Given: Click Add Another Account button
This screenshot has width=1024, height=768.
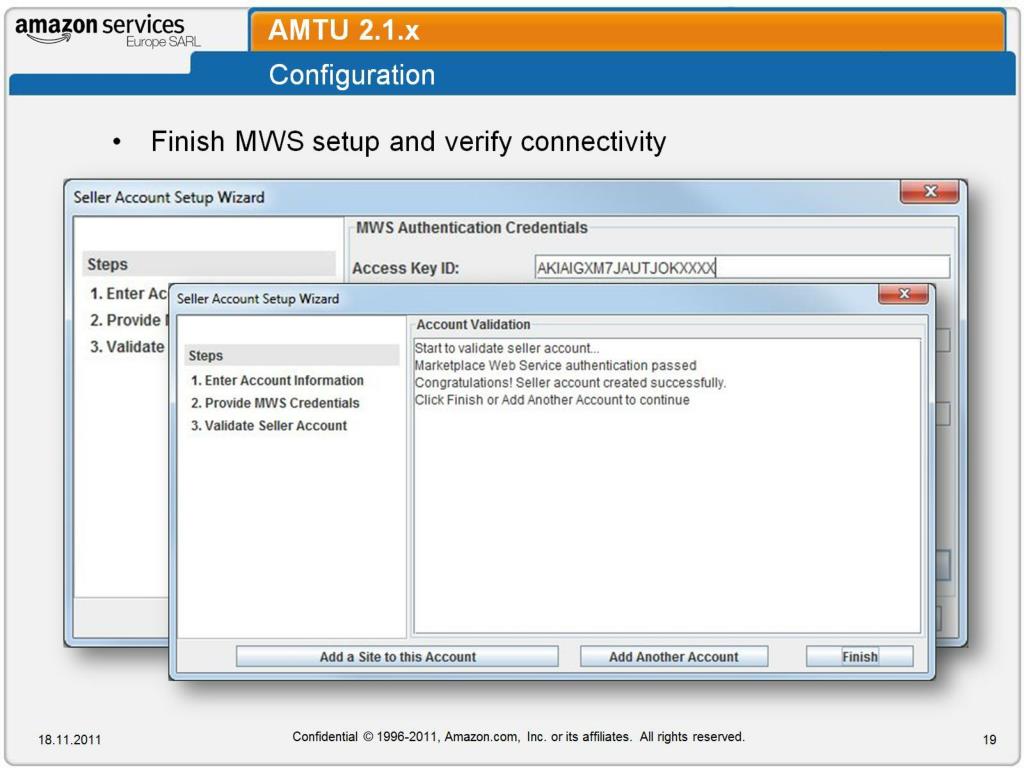Looking at the screenshot, I should (673, 656).
